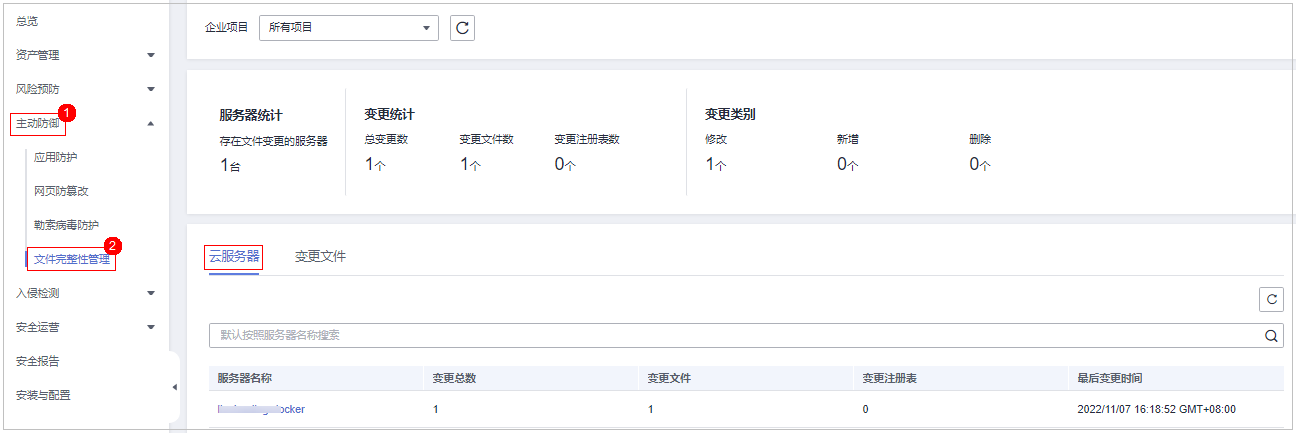This screenshot has height=433, width=1296.
Task: Go to 网页防篡改 page
Action: [61, 191]
